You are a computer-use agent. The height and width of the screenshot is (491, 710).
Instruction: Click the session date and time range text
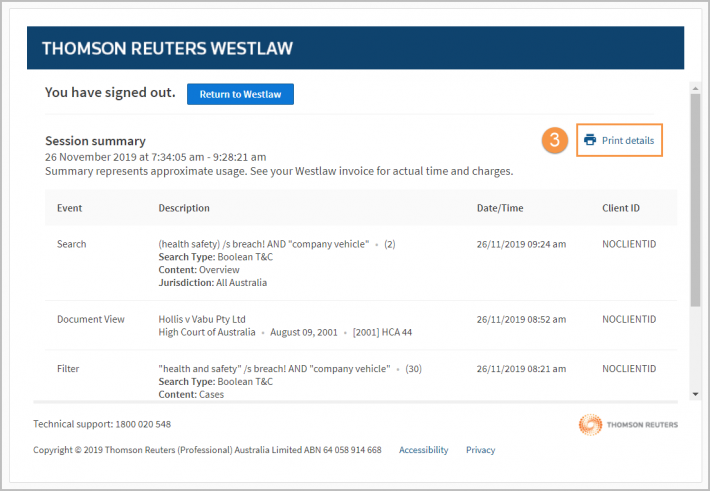(x=155, y=157)
